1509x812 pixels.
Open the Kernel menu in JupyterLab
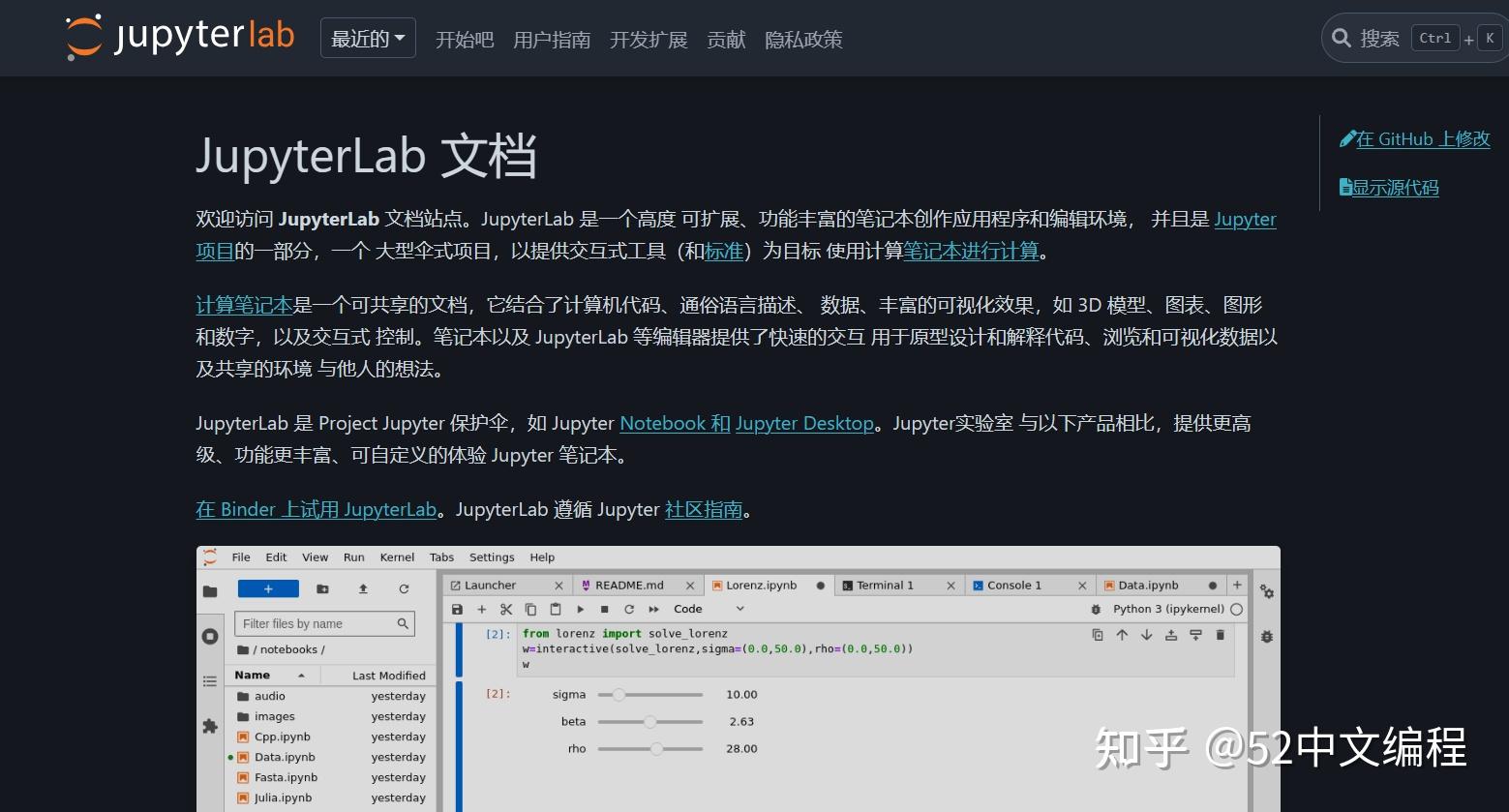[x=397, y=556]
